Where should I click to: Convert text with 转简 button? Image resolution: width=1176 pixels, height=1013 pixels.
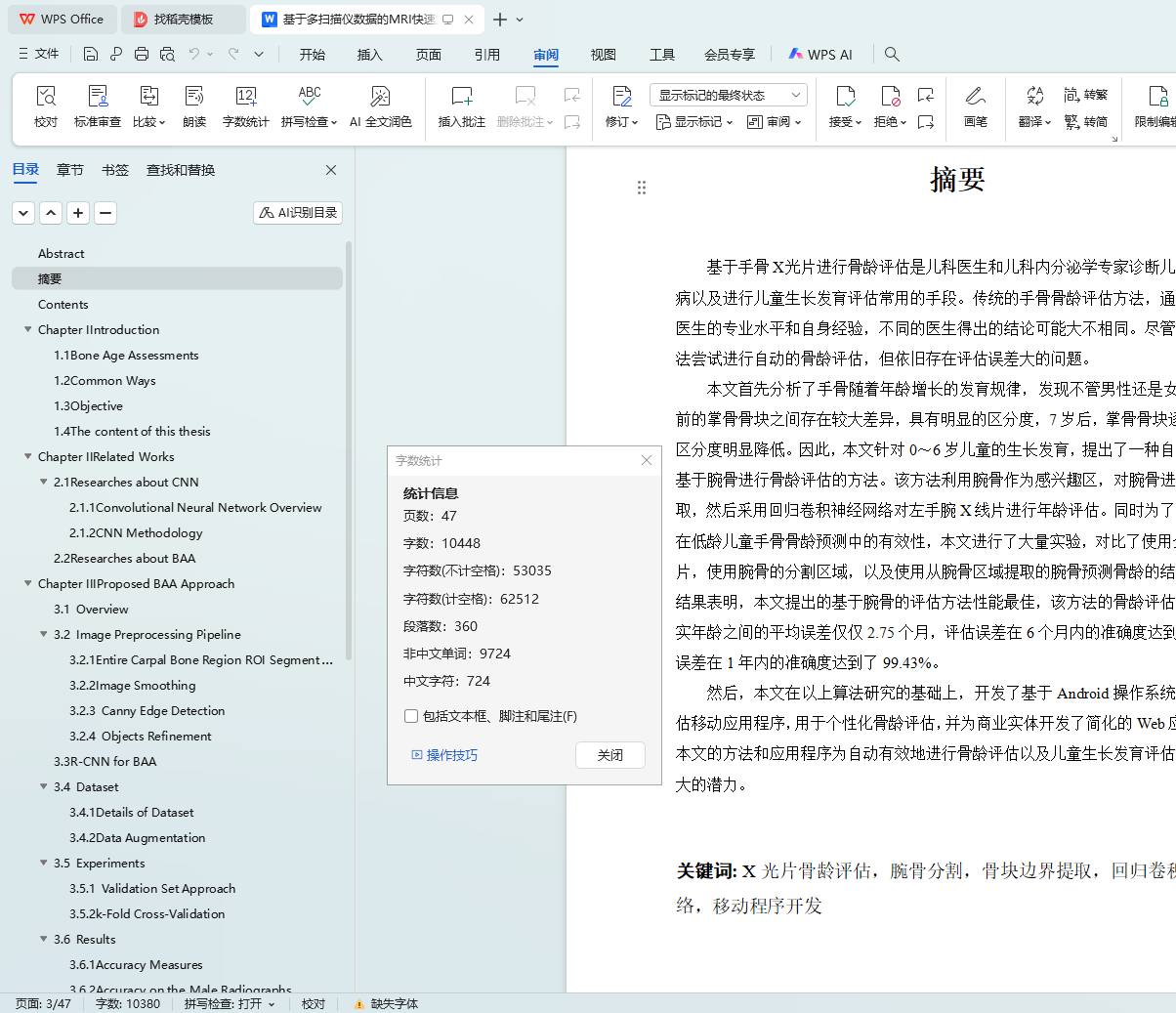[x=1086, y=122]
